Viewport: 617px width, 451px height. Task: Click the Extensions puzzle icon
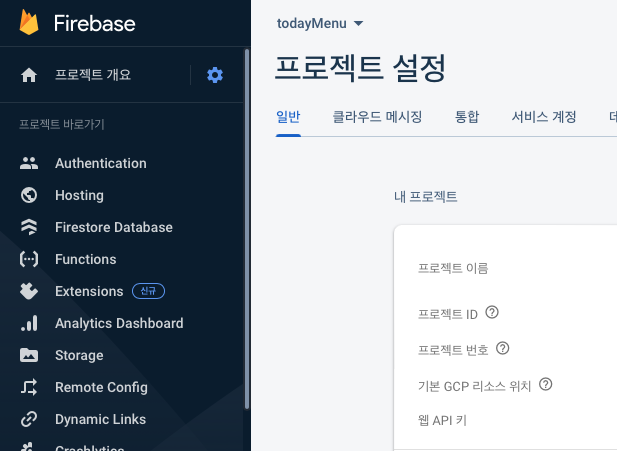(29, 291)
